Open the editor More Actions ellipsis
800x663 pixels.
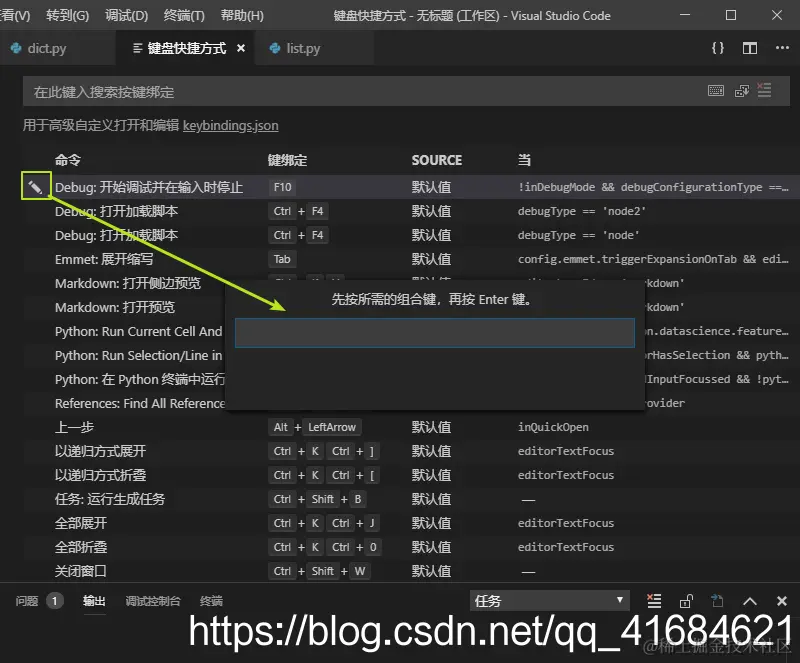[782, 48]
